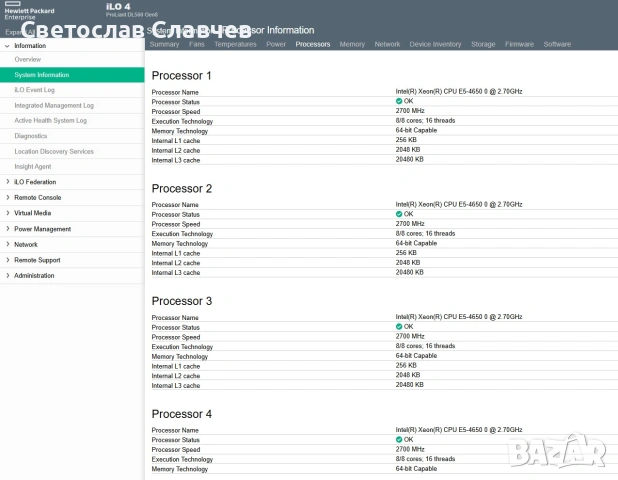Click Processor 1 L3 cache 20480 KB
The width and height of the screenshot is (618, 480).
410,159
